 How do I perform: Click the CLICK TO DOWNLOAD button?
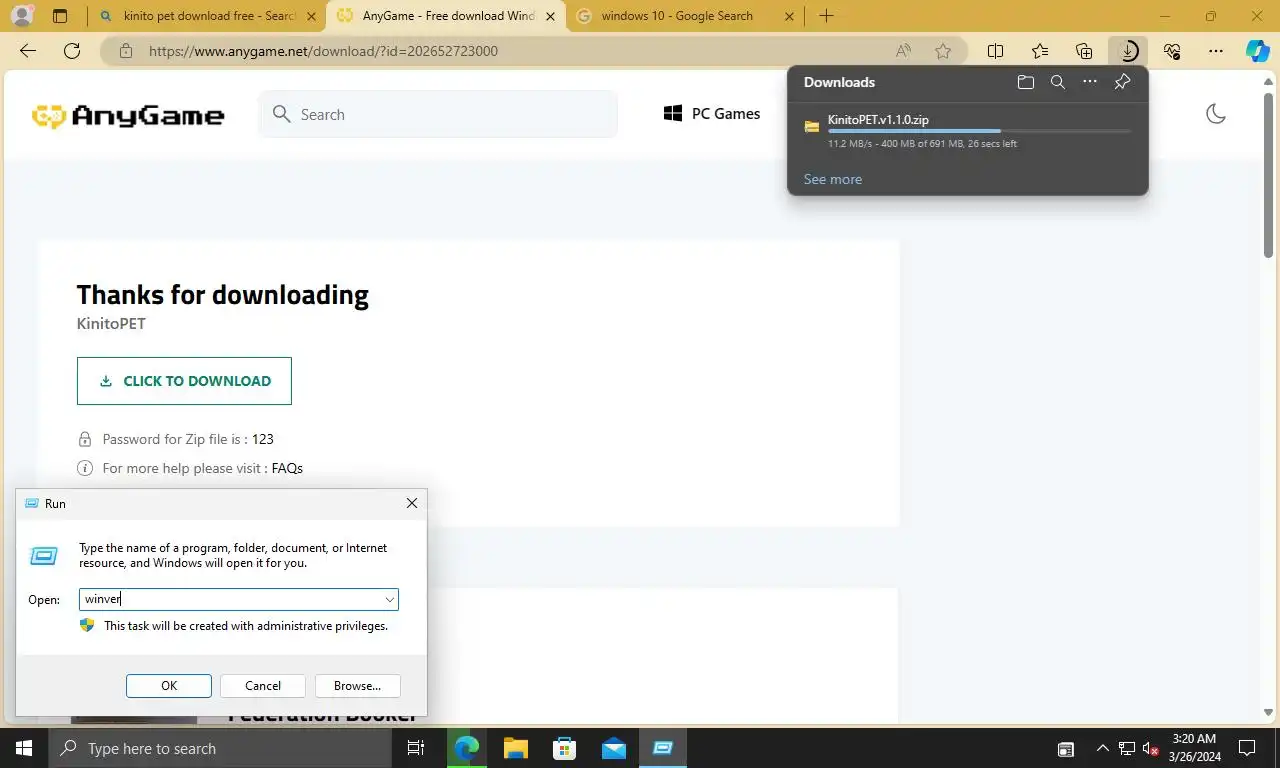(x=184, y=381)
